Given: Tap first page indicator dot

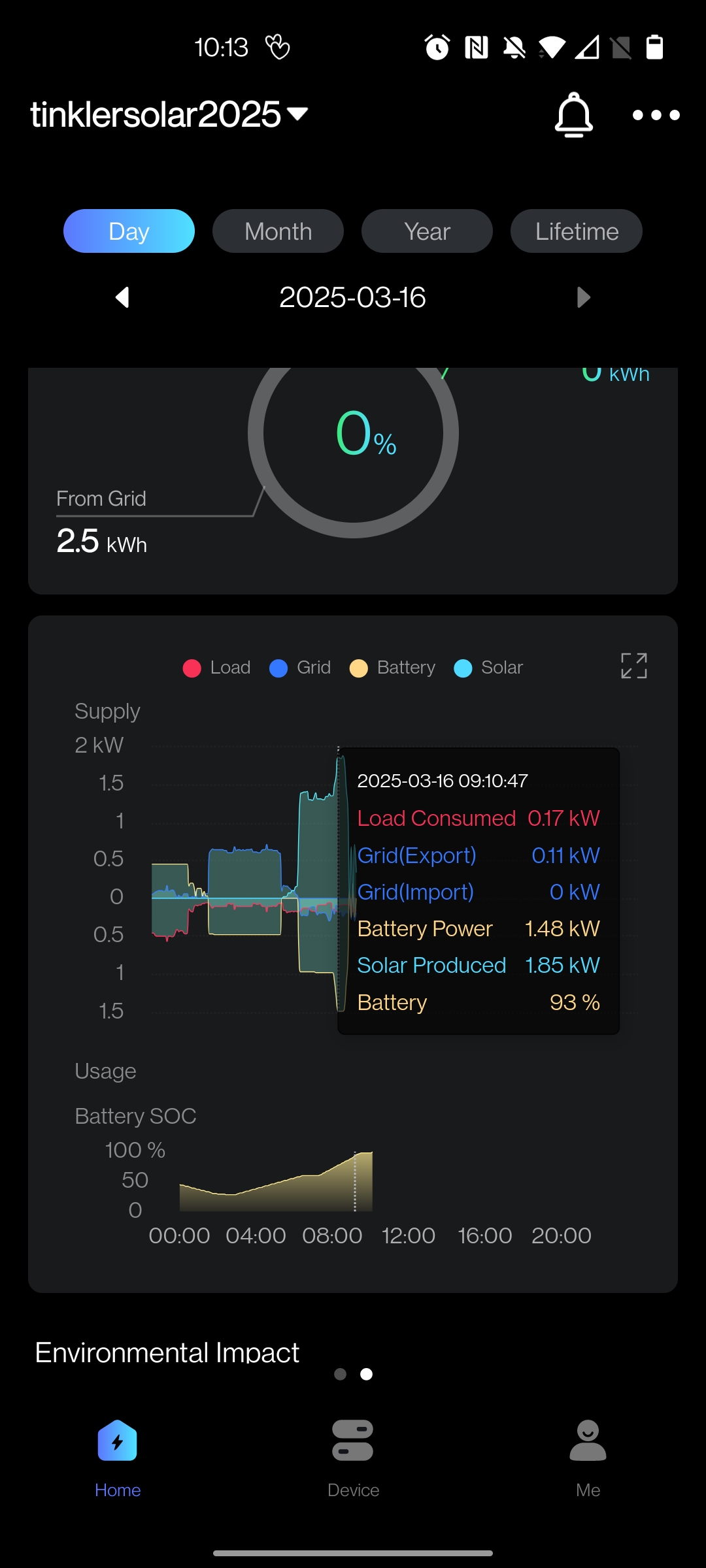Looking at the screenshot, I should click(x=340, y=1374).
